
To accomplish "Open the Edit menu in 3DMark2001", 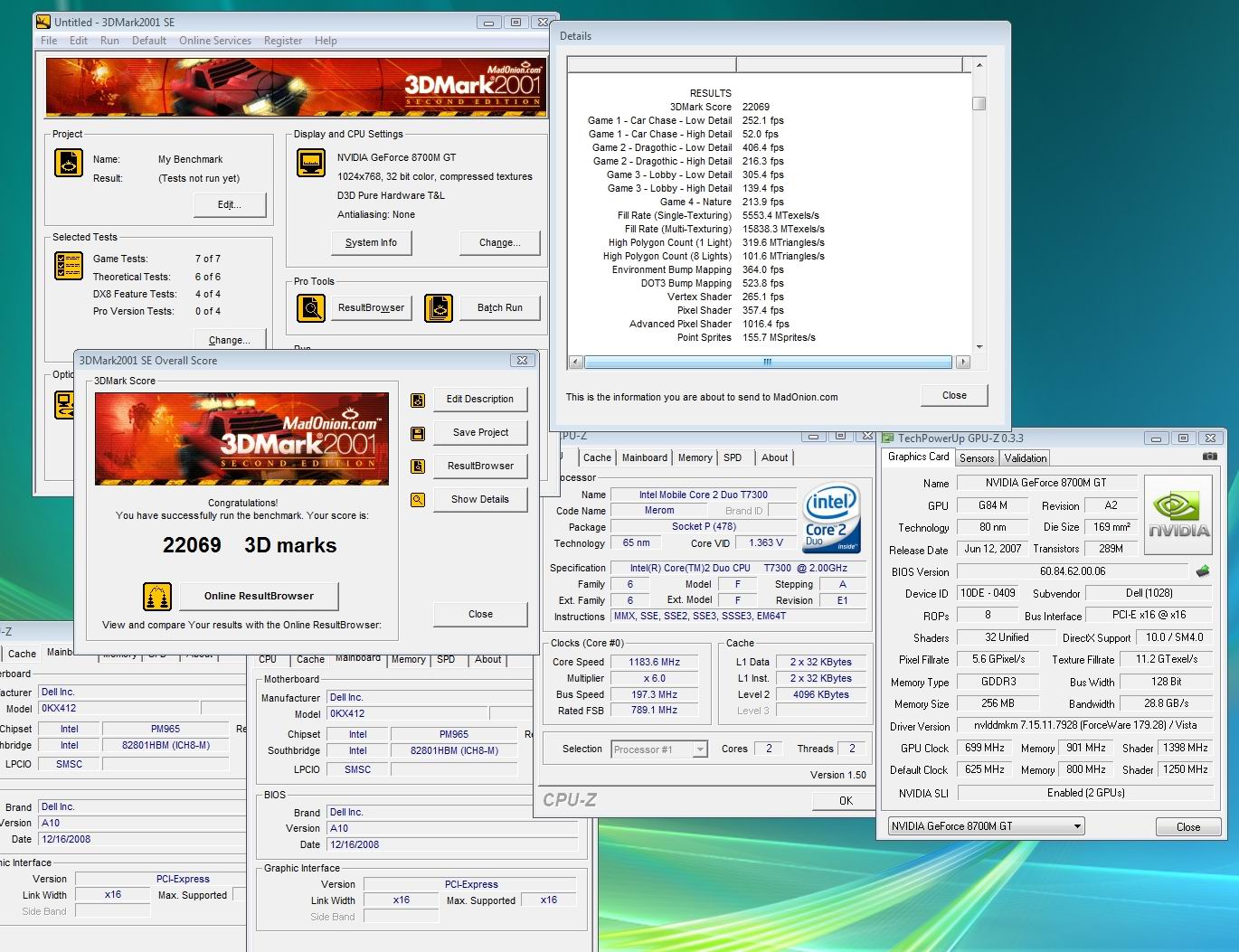I will (79, 41).
